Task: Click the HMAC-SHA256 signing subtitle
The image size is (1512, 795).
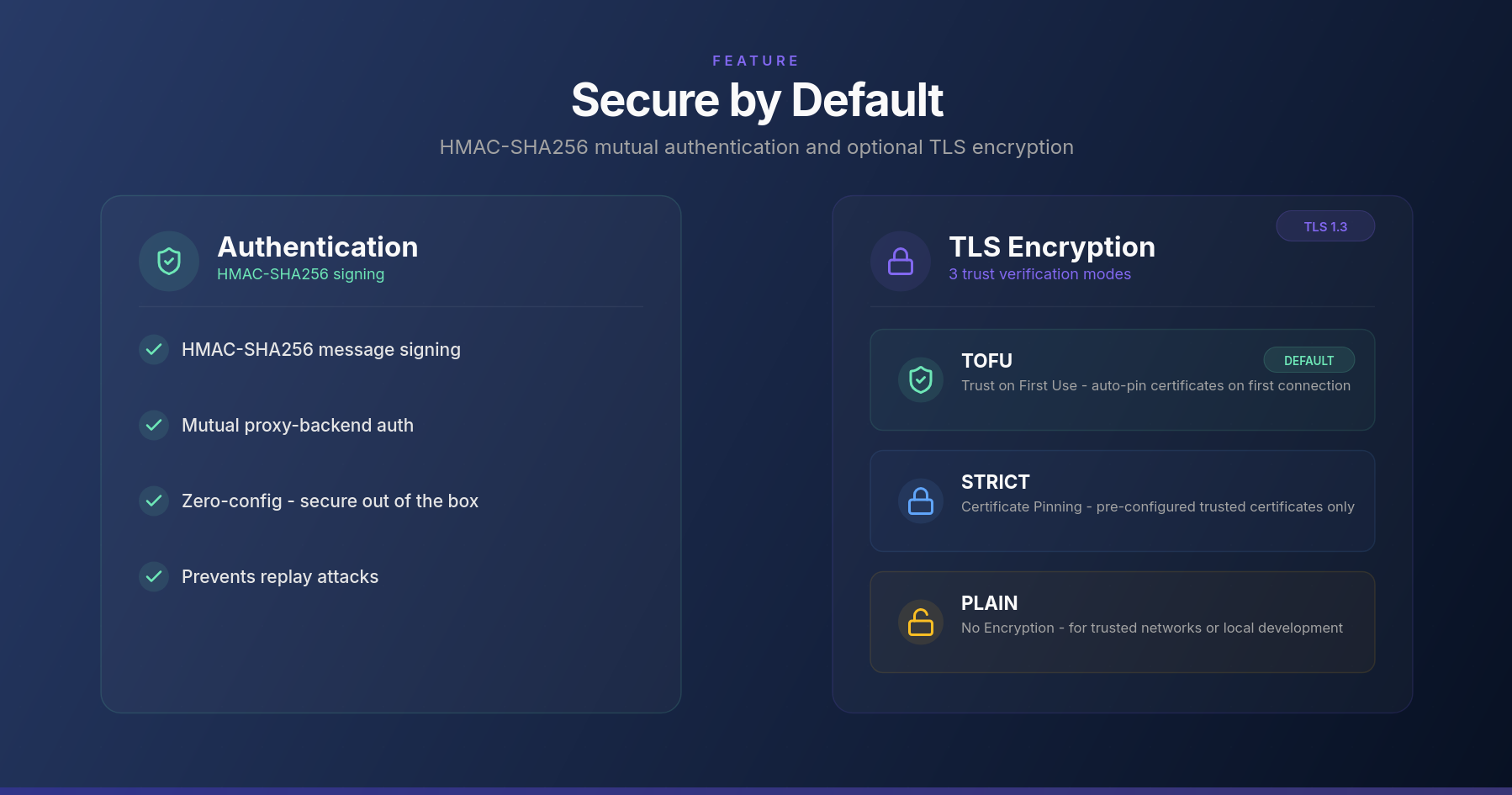Action: [300, 274]
